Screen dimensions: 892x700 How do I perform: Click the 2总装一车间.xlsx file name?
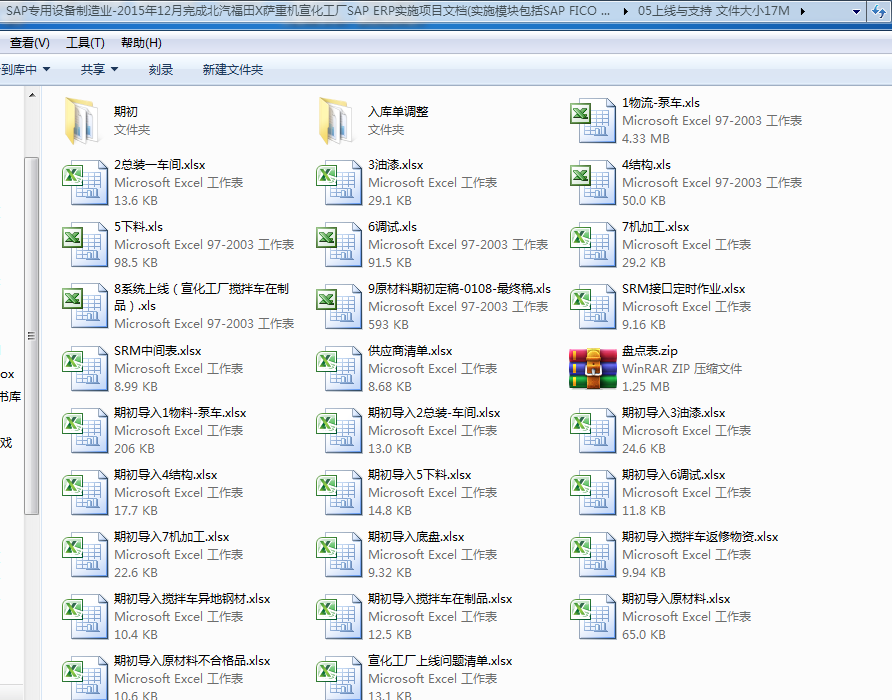pos(159,165)
